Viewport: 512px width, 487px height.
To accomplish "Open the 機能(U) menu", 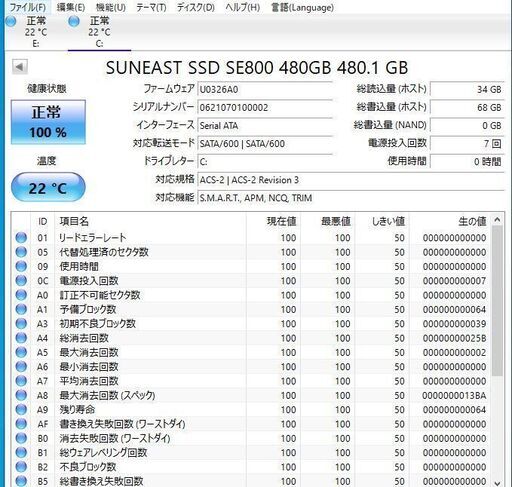I will [111, 7].
